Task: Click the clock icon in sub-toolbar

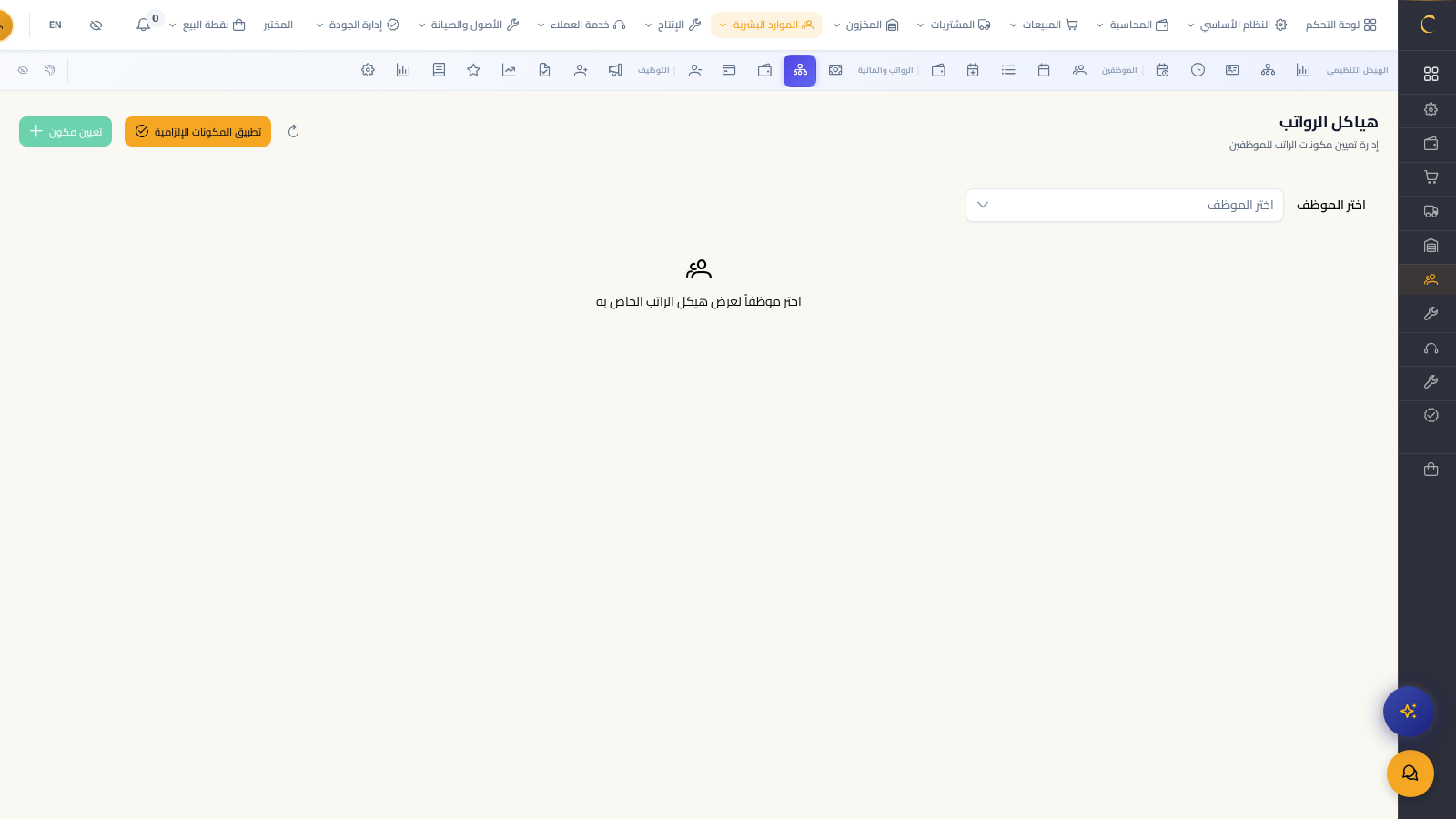Action: coord(1198,70)
